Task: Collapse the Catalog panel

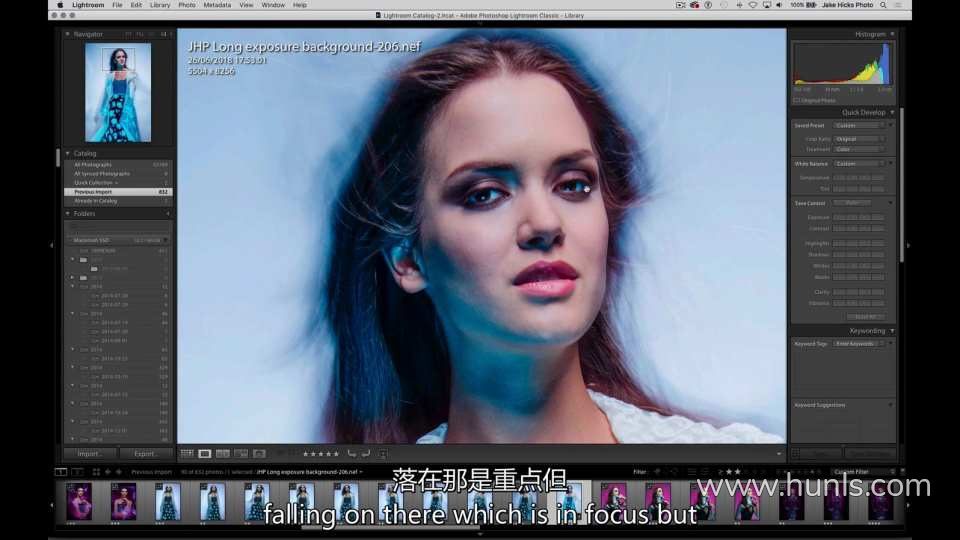Action: click(x=69, y=154)
